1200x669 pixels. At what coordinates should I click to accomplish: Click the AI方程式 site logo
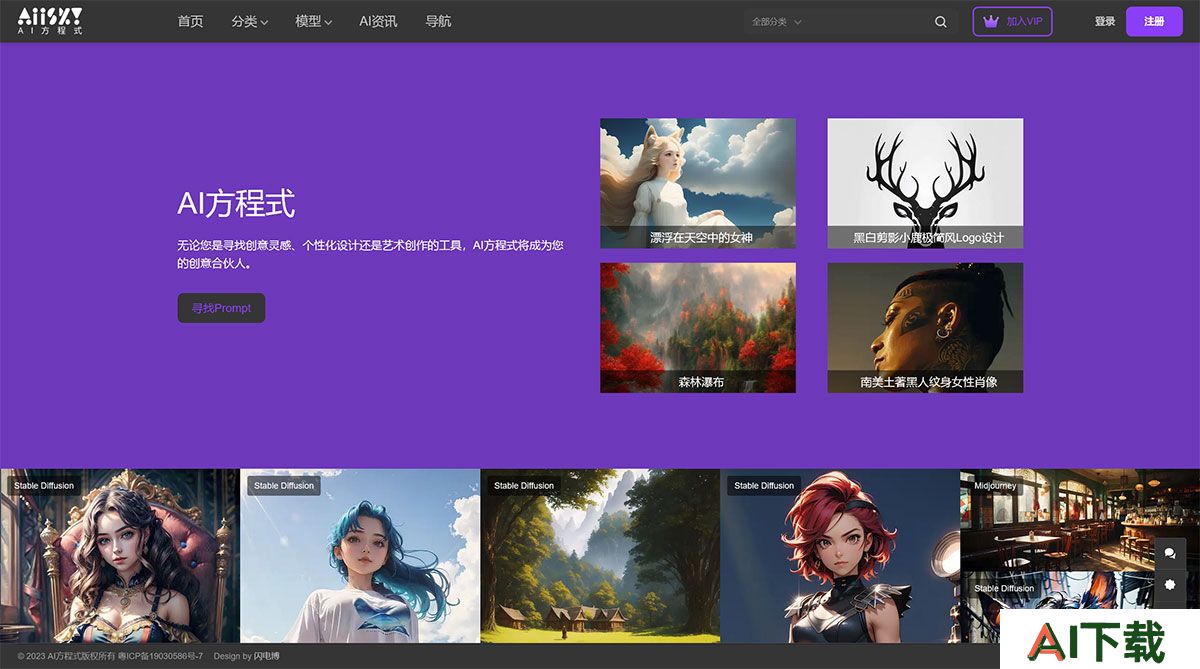point(50,21)
